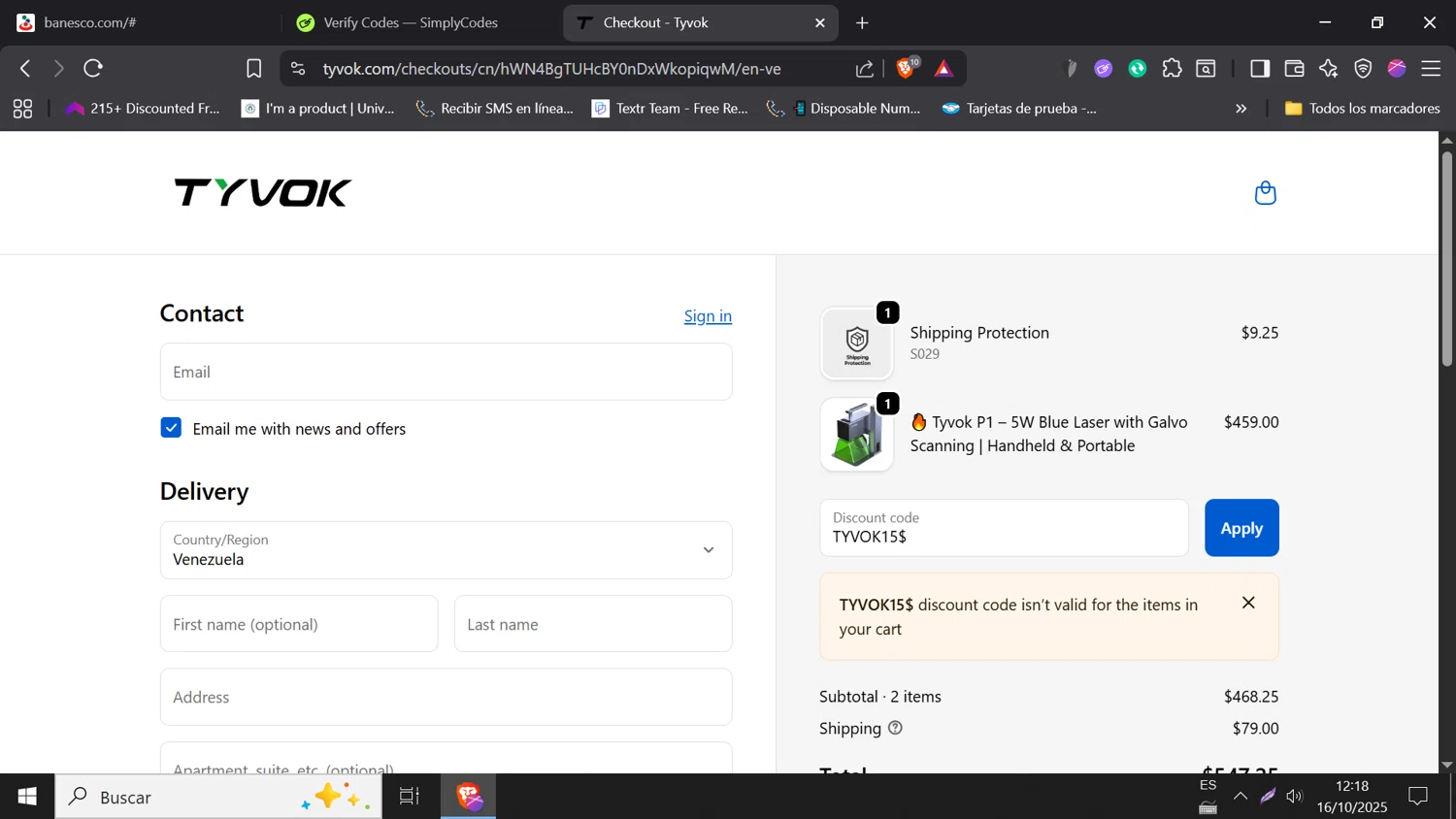The width and height of the screenshot is (1456, 819).
Task: Focus the Address field
Action: (x=446, y=697)
